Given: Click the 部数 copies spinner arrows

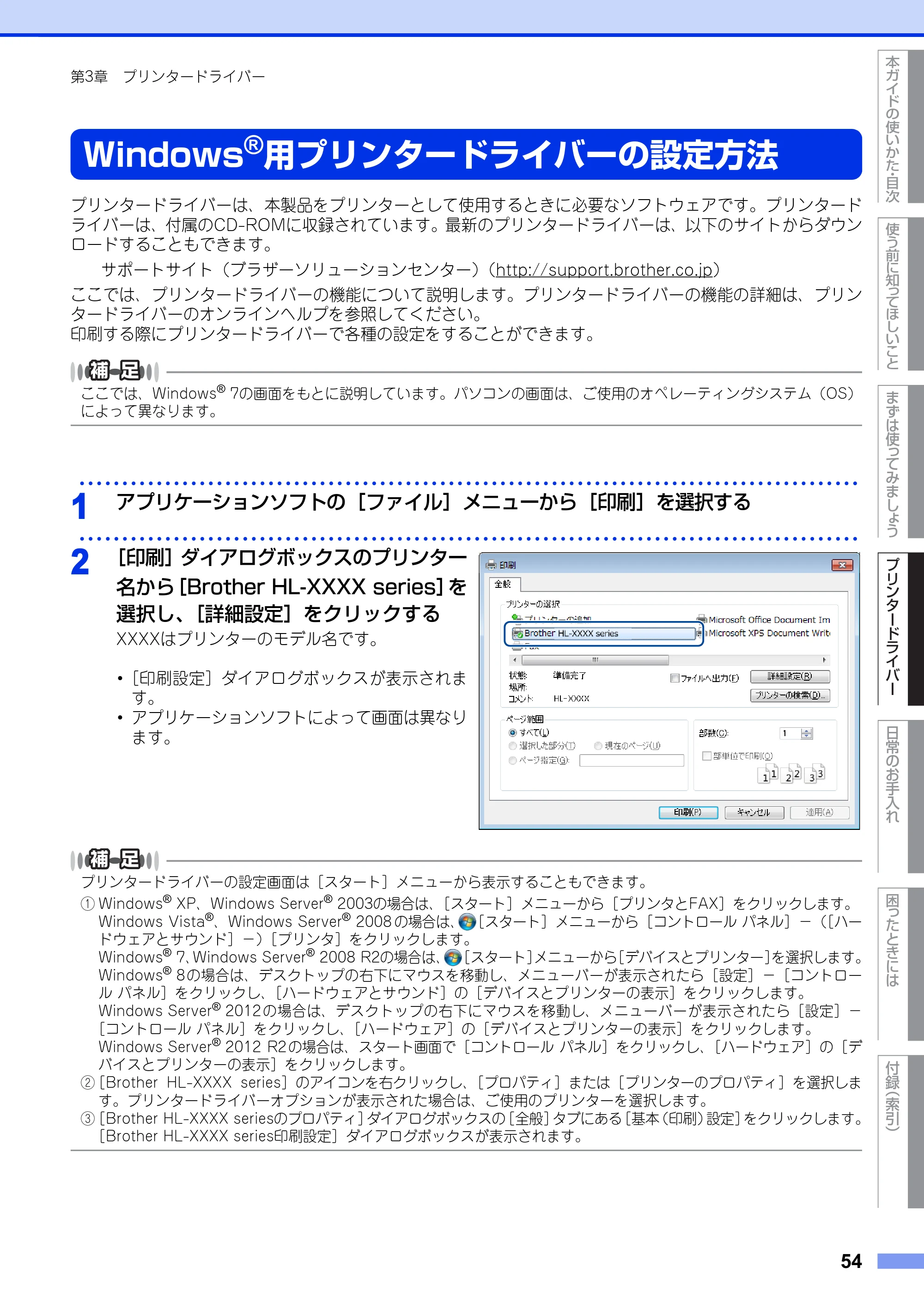Looking at the screenshot, I should 807,733.
